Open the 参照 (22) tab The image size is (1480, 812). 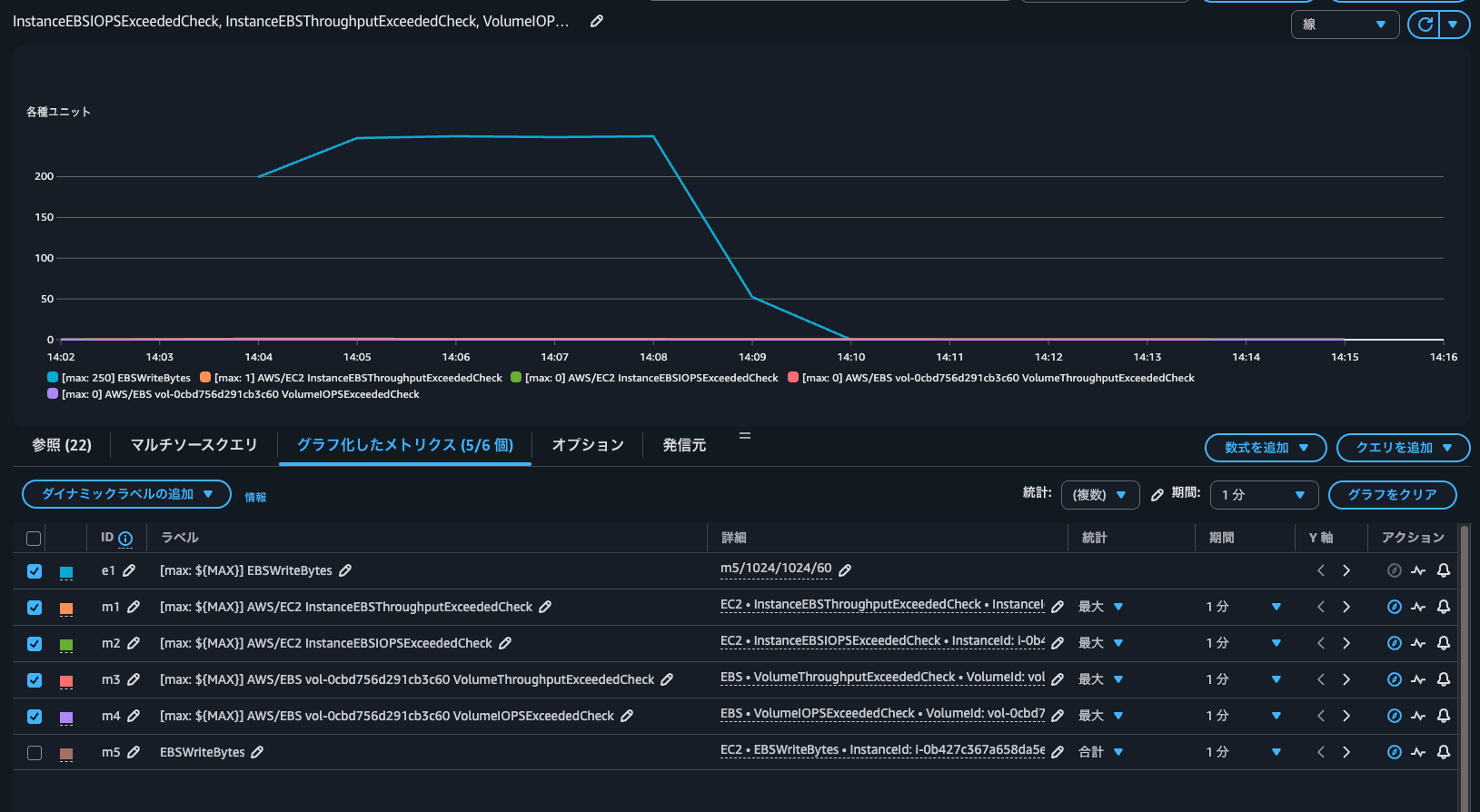62,445
